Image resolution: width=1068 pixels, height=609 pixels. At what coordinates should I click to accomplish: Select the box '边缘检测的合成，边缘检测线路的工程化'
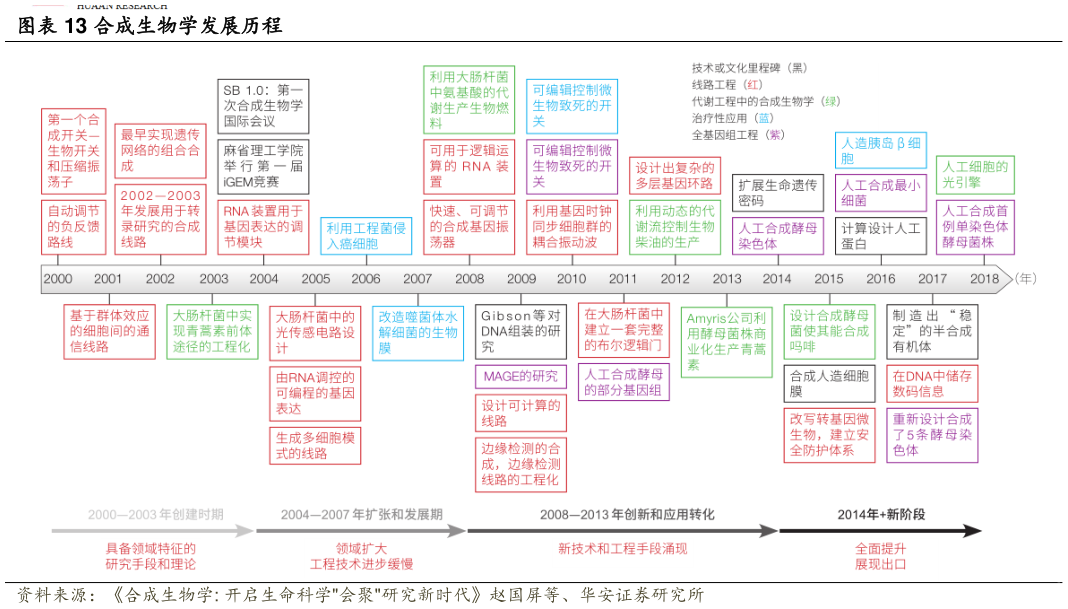pyautogui.click(x=521, y=465)
